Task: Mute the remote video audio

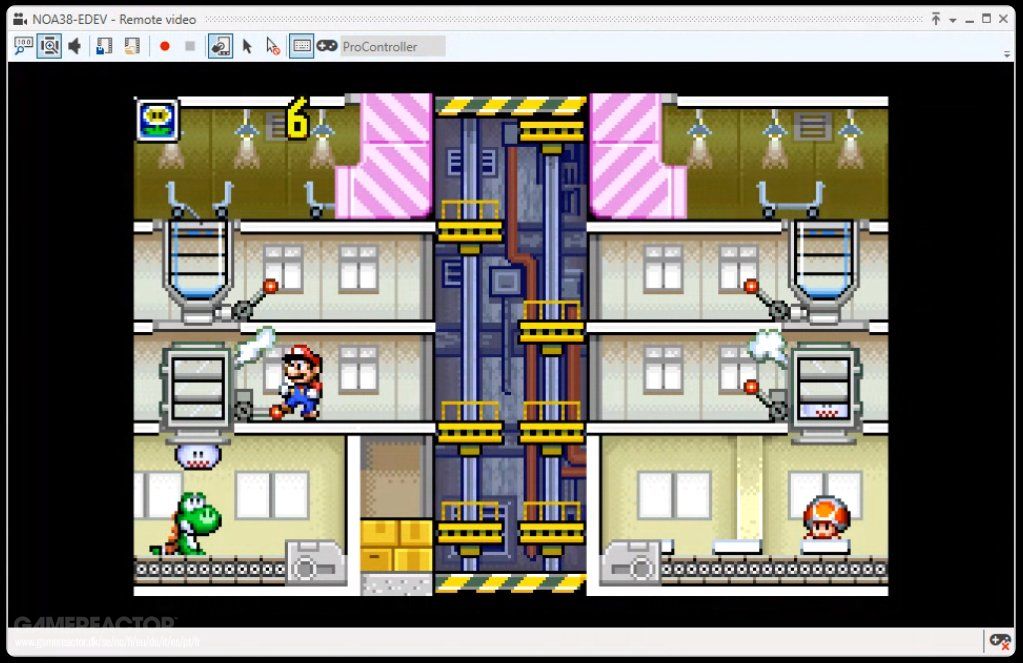Action: [74, 45]
